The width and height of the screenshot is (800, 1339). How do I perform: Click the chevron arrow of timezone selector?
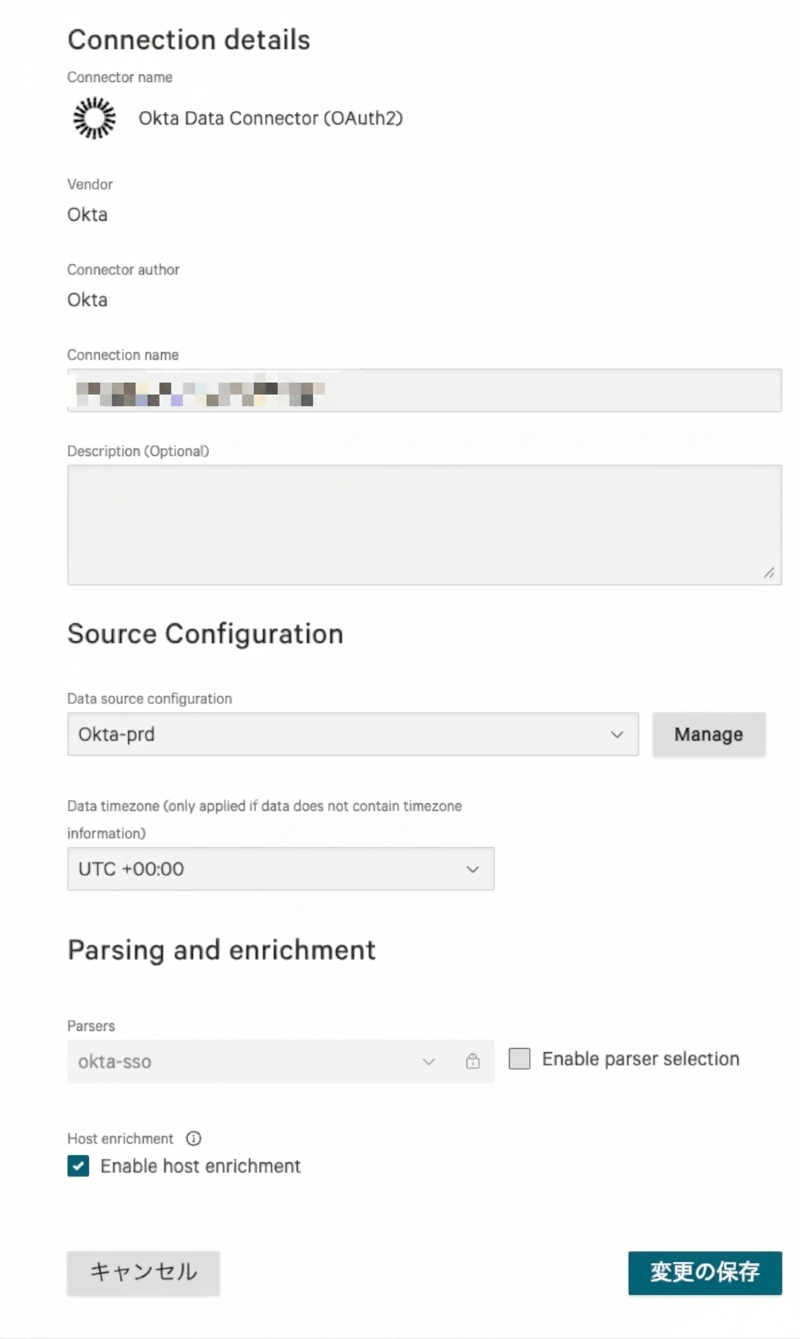point(473,870)
